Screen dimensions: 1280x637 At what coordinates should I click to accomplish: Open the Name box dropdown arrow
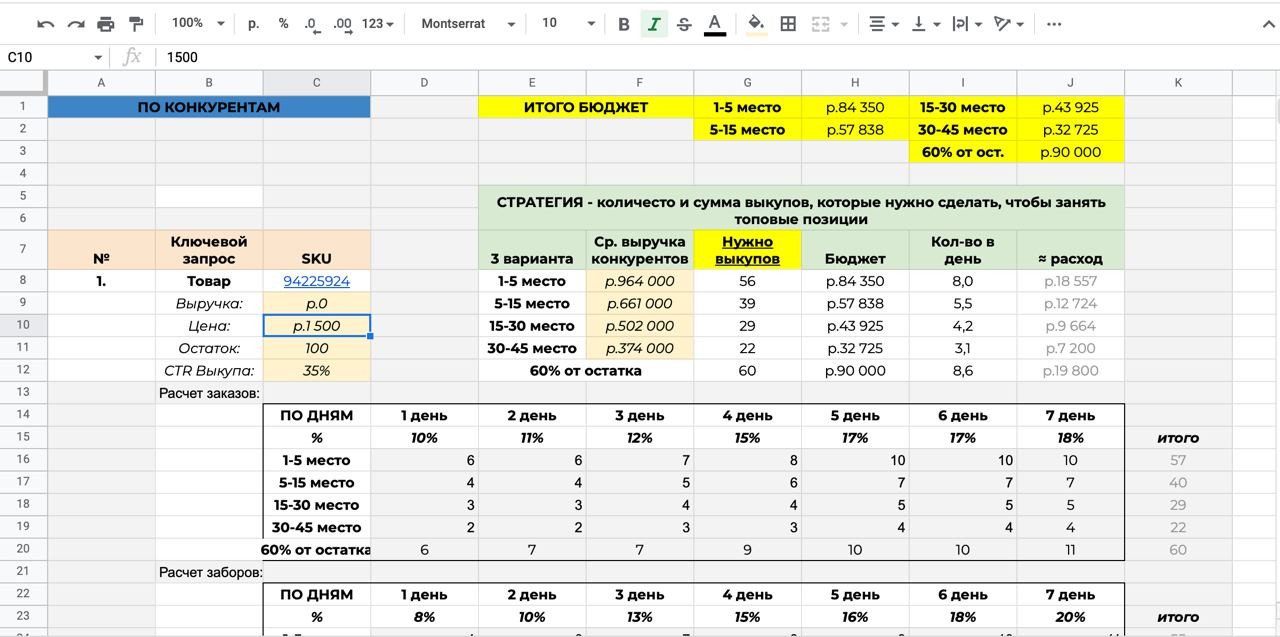coord(98,58)
